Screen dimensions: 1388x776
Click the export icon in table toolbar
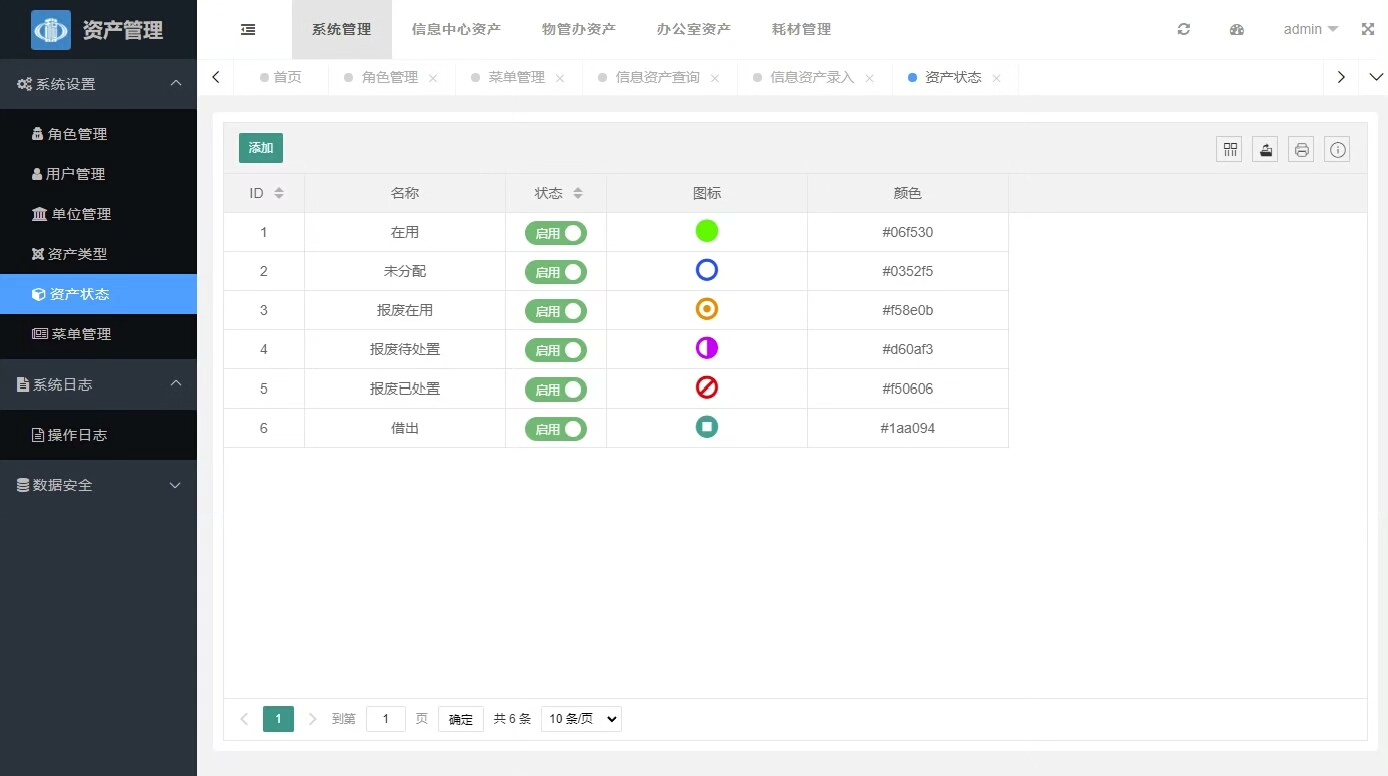pos(1265,150)
